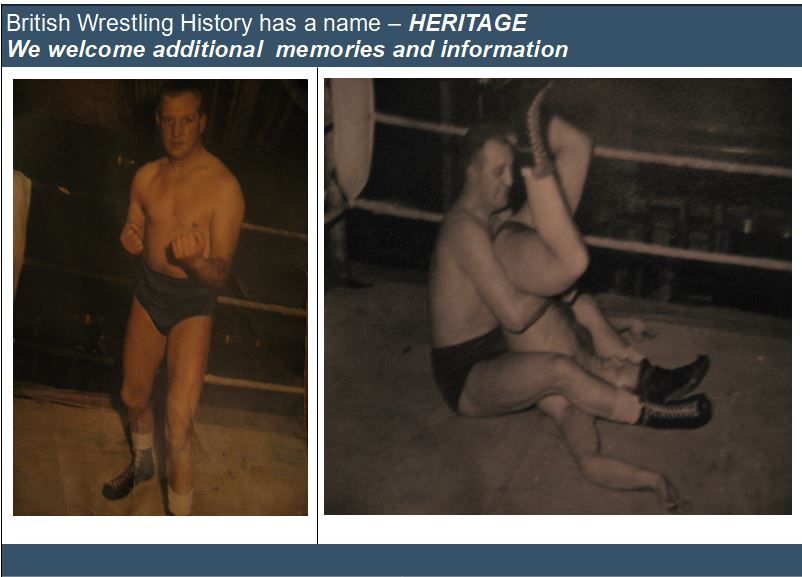This screenshot has height=577, width=802.
Task: Click the vertical divider between the photos
Action: (x=317, y=305)
